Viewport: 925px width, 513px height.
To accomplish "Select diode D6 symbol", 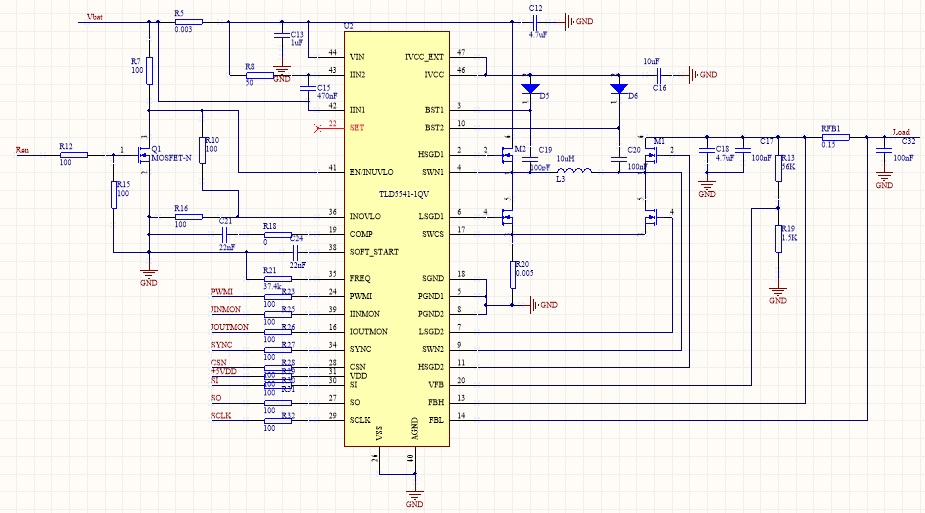I will pyautogui.click(x=619, y=89).
